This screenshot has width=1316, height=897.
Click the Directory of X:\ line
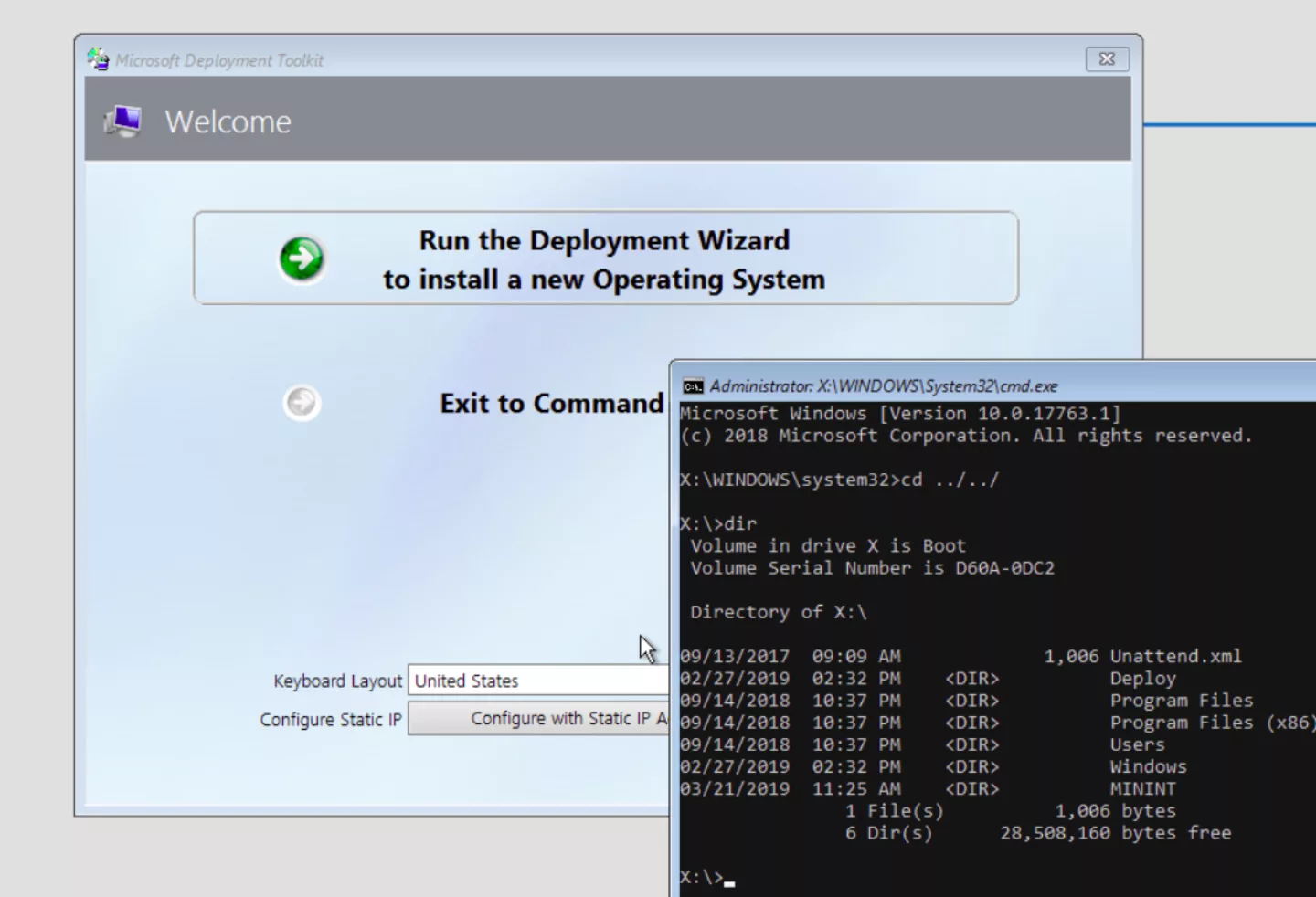click(x=778, y=612)
